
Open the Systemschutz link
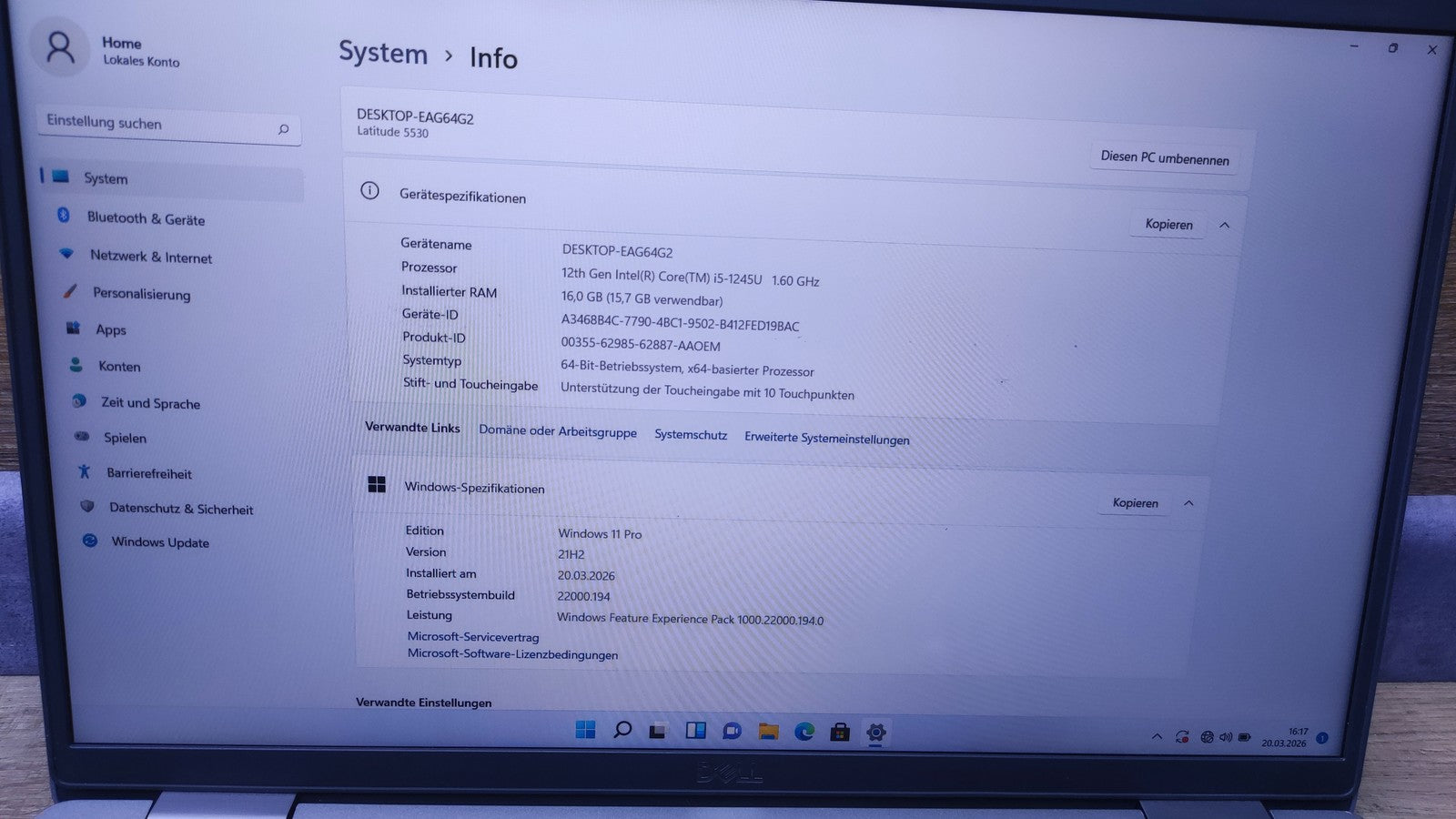point(691,435)
